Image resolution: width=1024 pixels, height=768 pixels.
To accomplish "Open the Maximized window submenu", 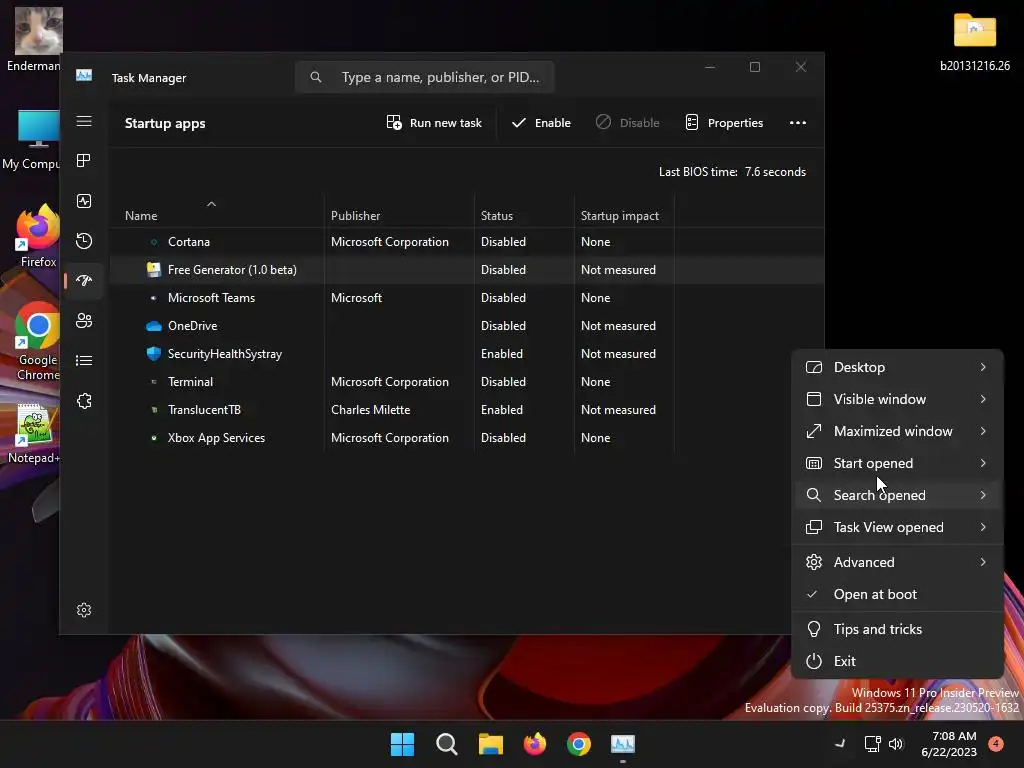I will [x=897, y=431].
